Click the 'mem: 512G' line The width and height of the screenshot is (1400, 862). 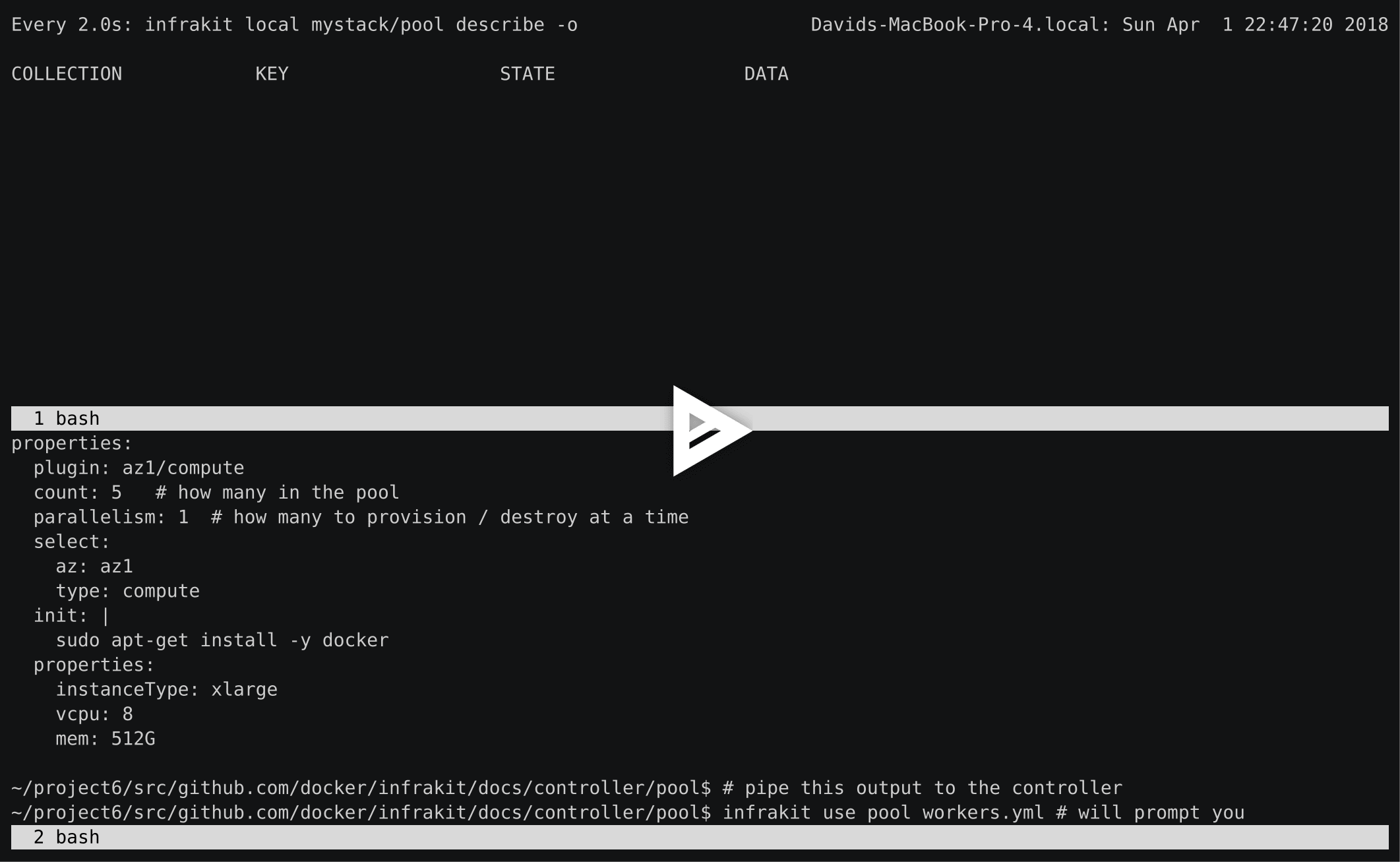pyautogui.click(x=106, y=739)
